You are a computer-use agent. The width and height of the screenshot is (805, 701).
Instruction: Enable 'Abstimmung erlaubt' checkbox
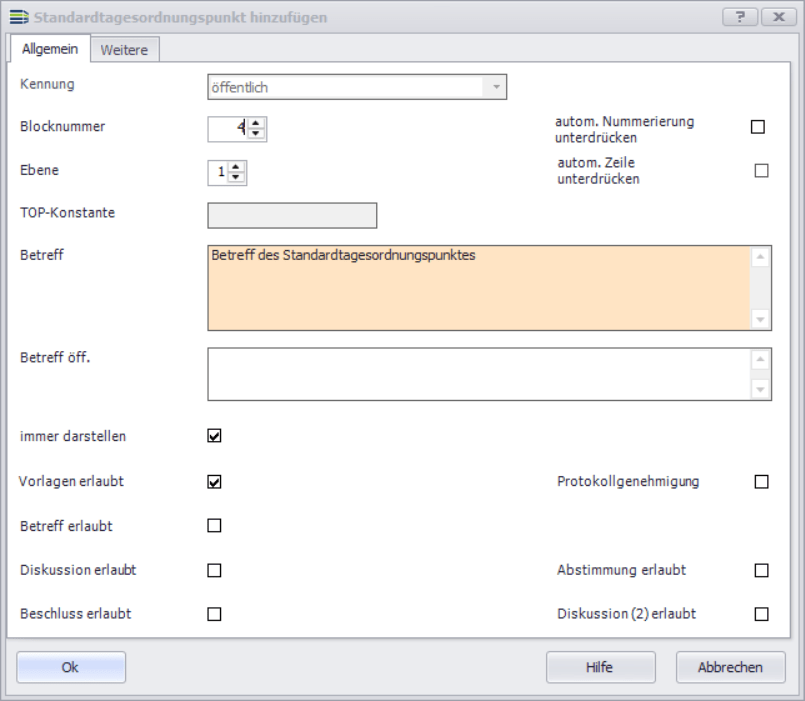click(x=761, y=570)
